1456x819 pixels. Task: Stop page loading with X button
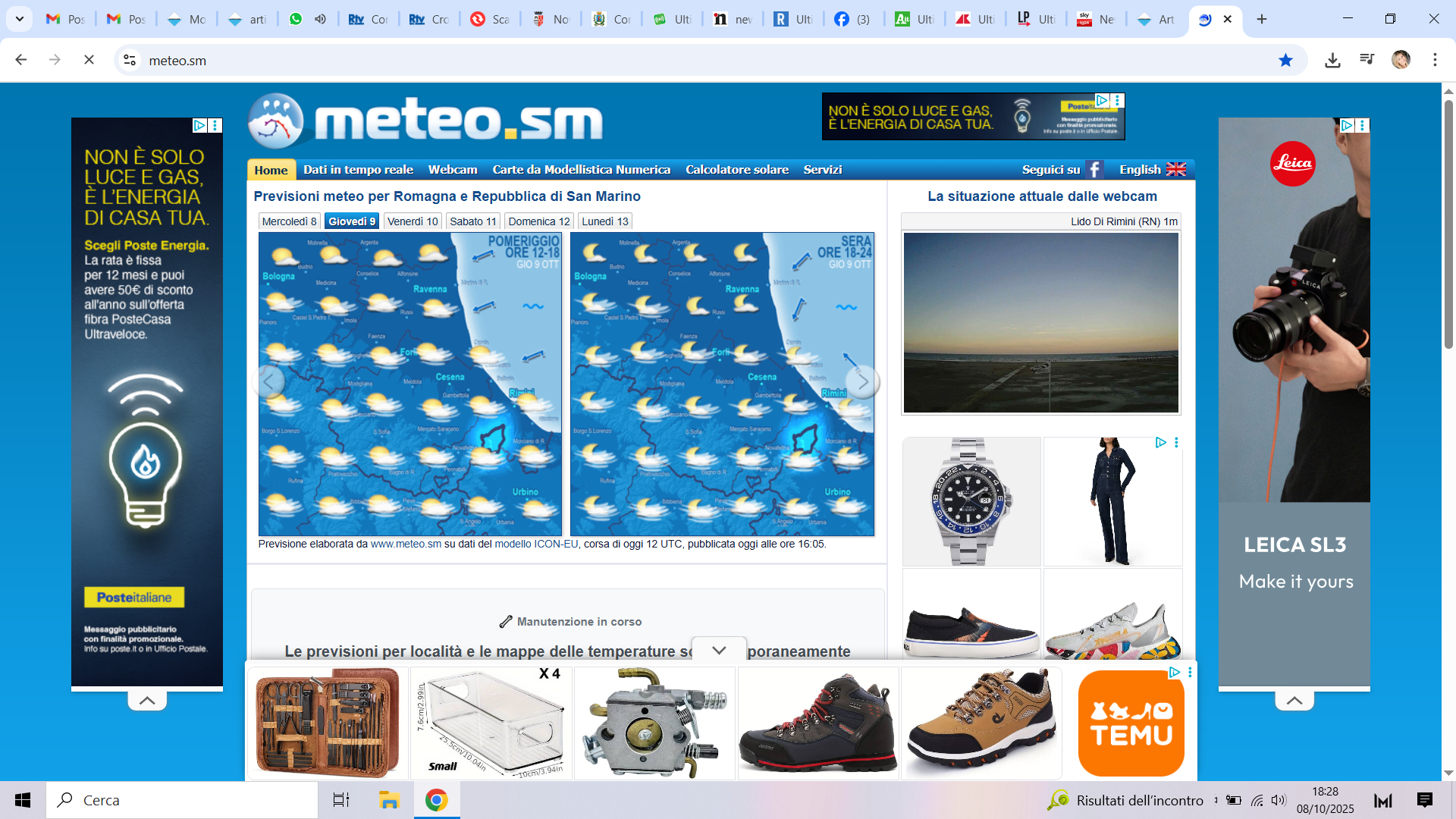click(89, 60)
